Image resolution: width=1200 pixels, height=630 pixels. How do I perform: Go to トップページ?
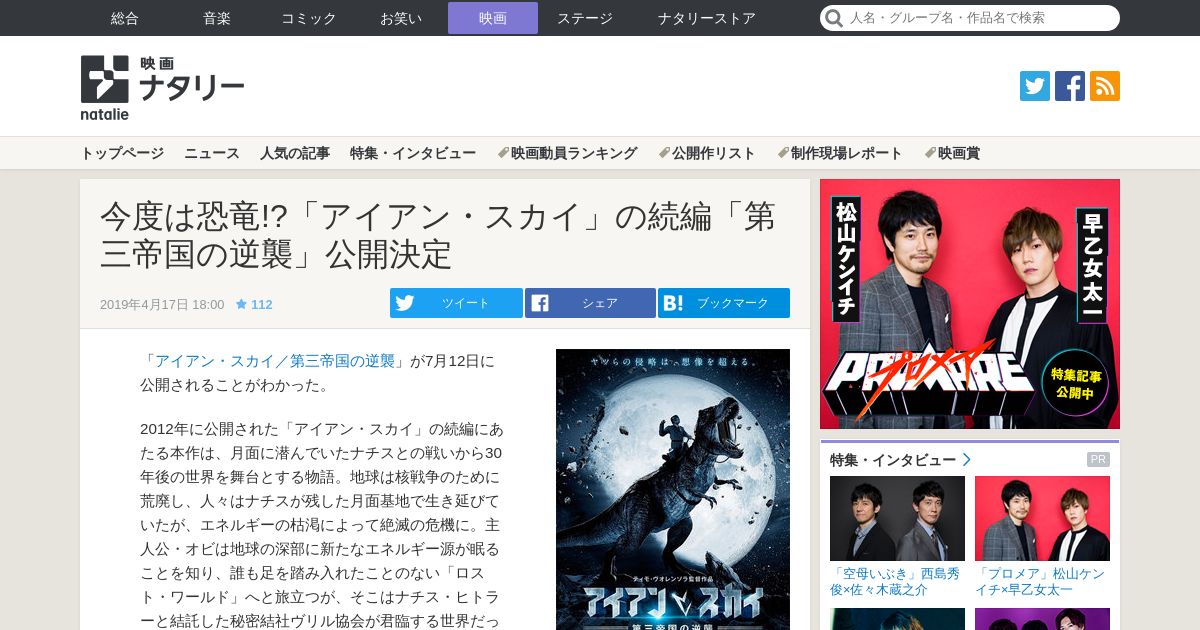[x=122, y=153]
